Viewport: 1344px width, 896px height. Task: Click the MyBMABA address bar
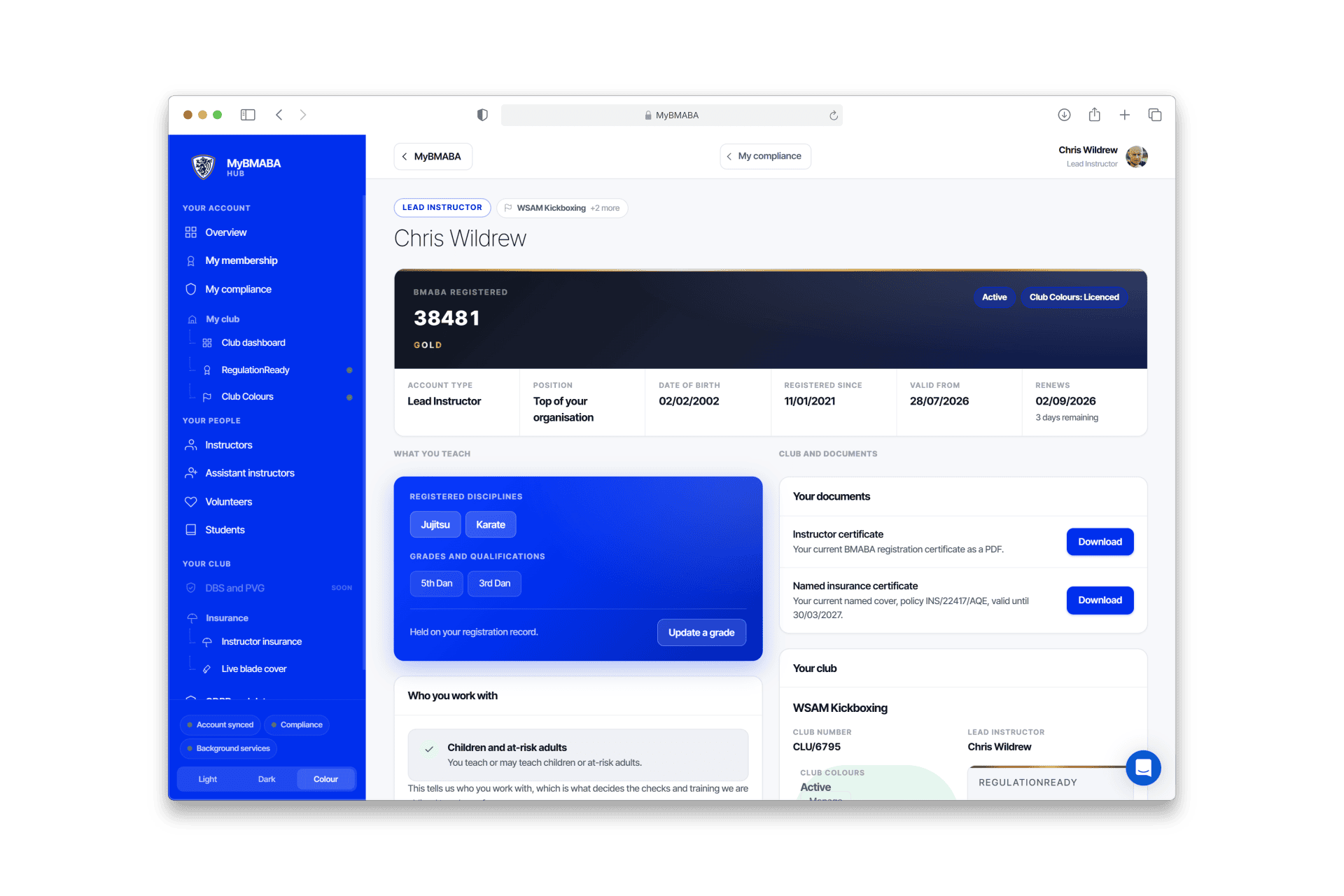671,115
